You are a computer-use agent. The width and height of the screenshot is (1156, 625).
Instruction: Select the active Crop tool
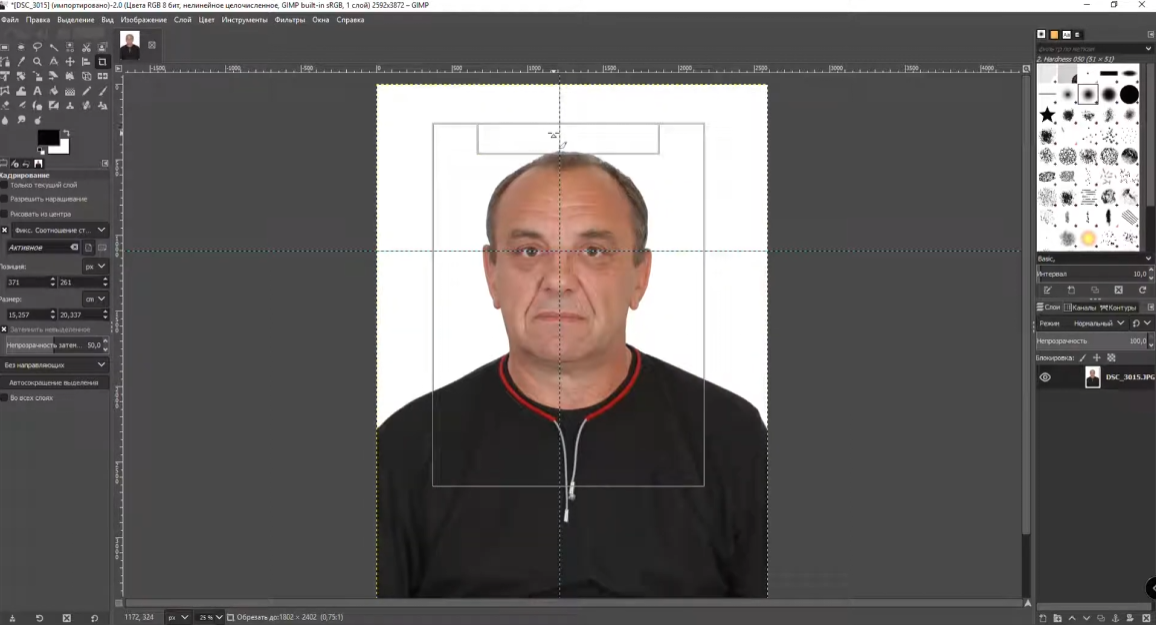(102, 62)
